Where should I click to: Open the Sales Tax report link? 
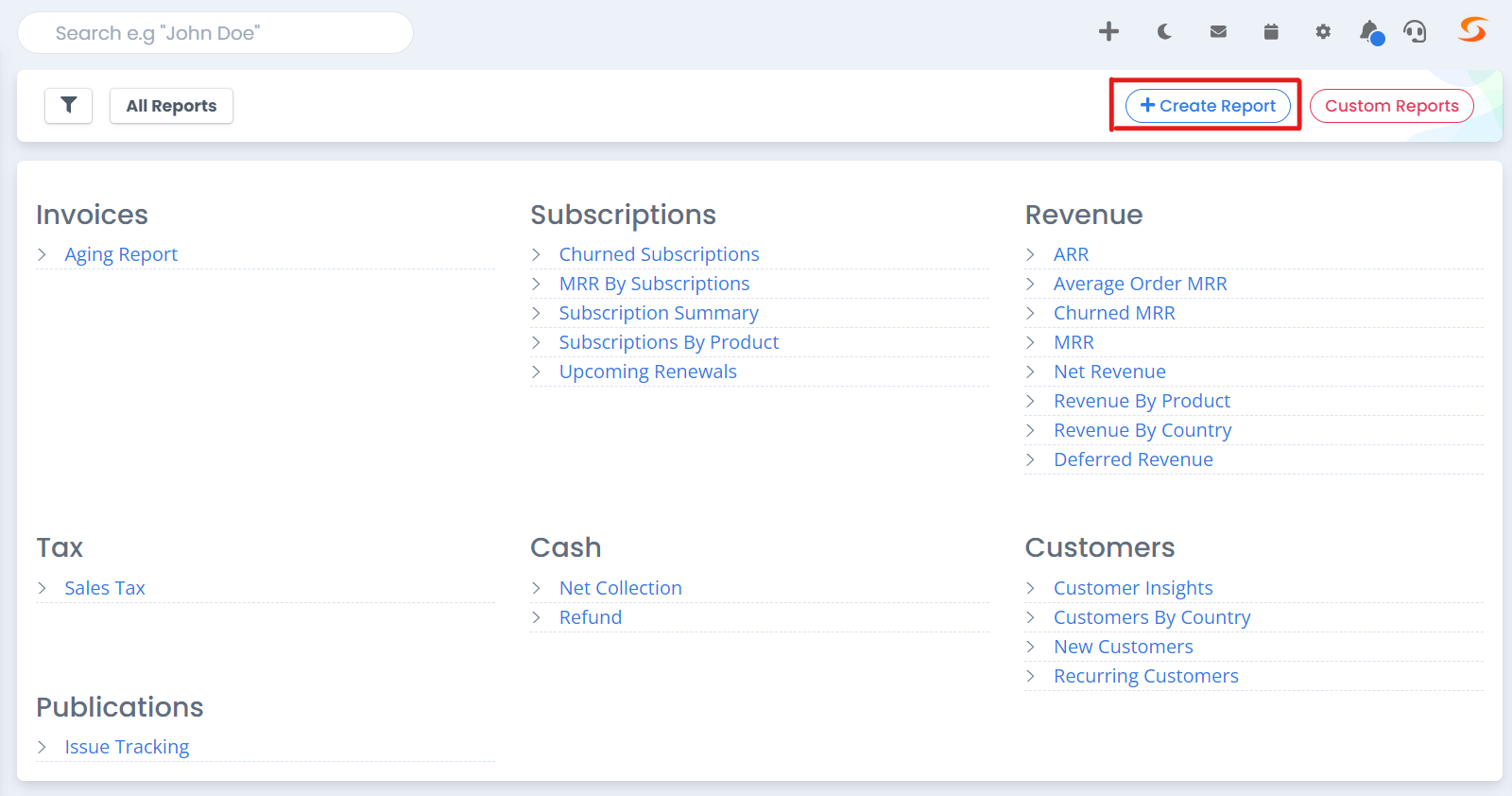click(105, 588)
